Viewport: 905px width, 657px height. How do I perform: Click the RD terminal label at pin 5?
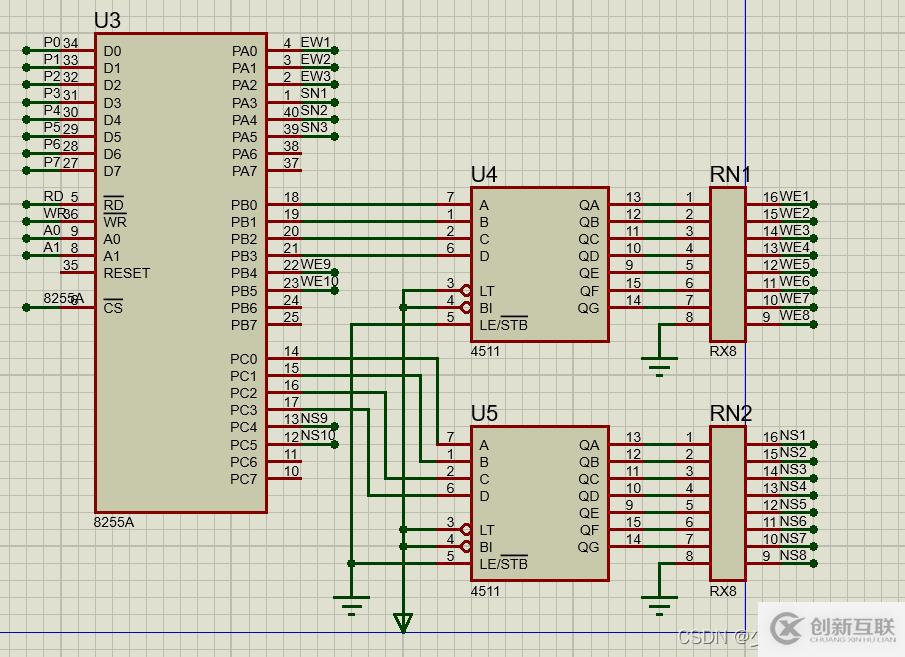tap(53, 196)
